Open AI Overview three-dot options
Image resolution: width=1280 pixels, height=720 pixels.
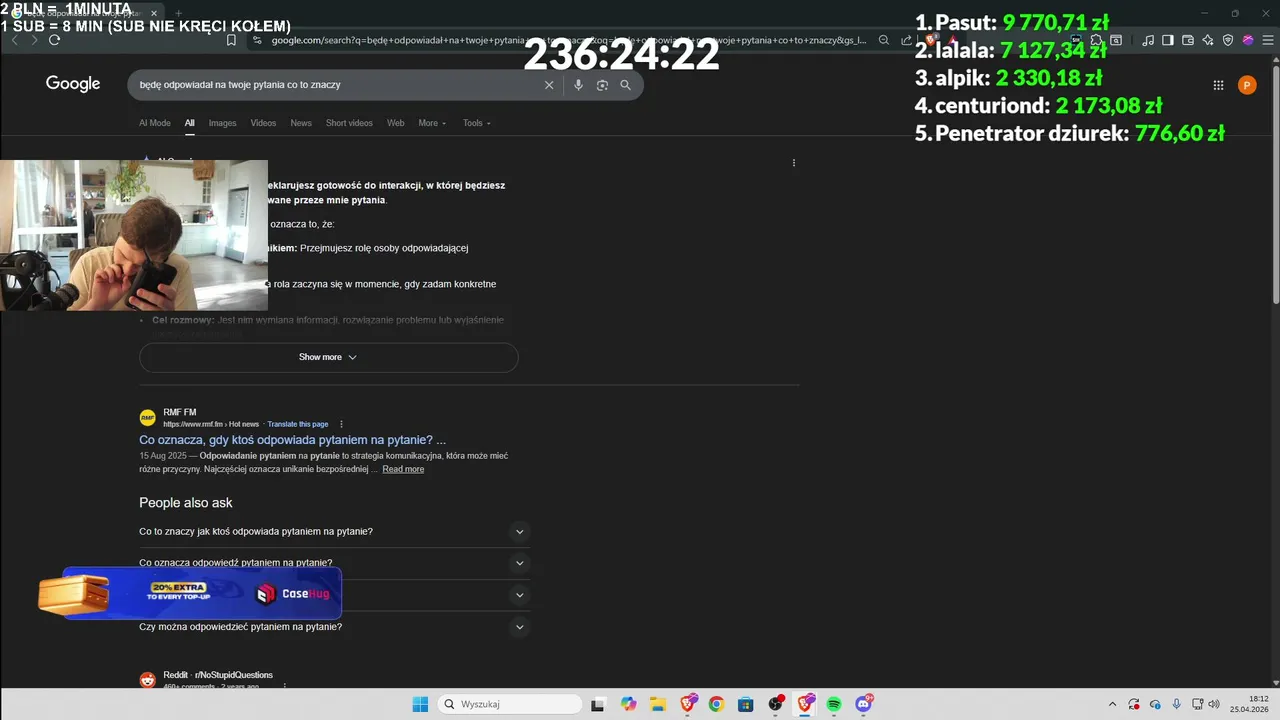point(794,162)
